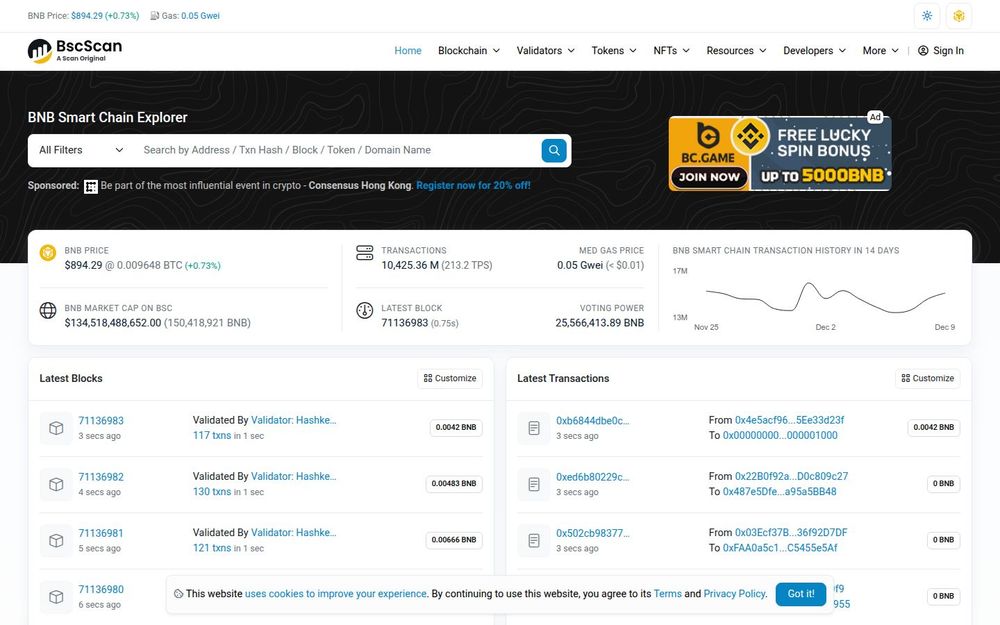Open the 117 txns link

(212, 436)
